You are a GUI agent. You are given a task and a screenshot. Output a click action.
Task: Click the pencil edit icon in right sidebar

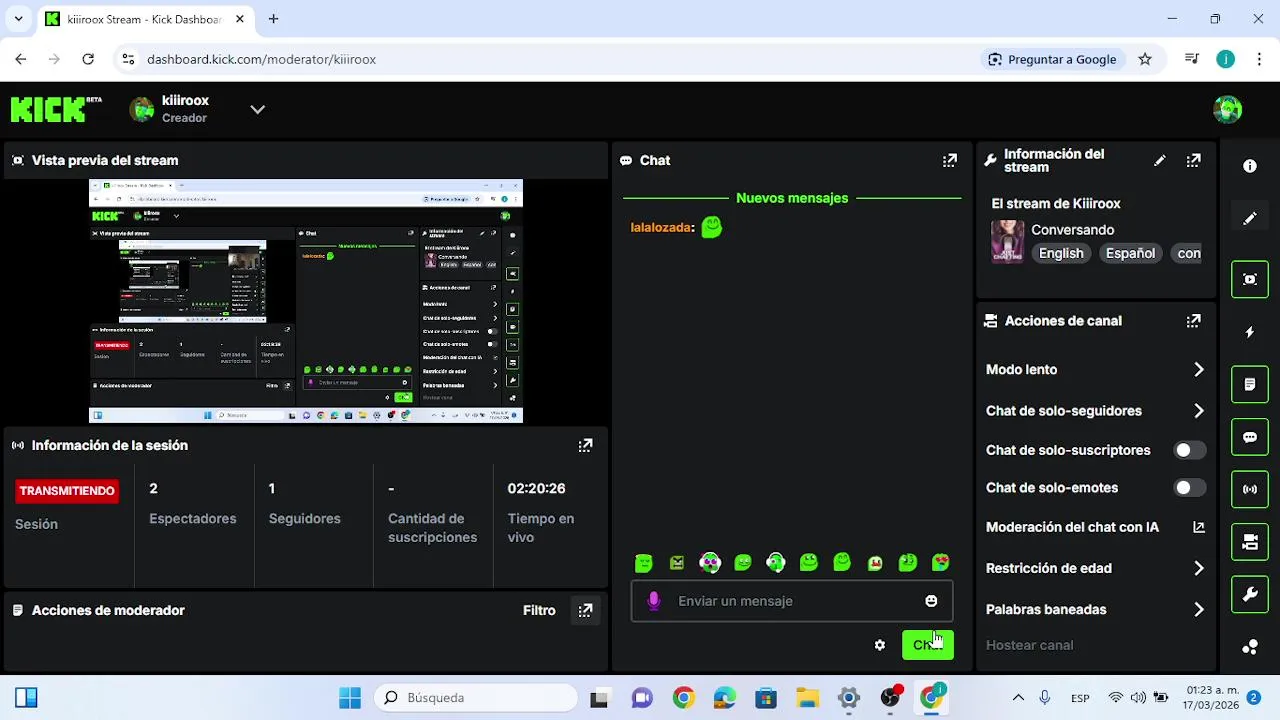pos(1250,219)
